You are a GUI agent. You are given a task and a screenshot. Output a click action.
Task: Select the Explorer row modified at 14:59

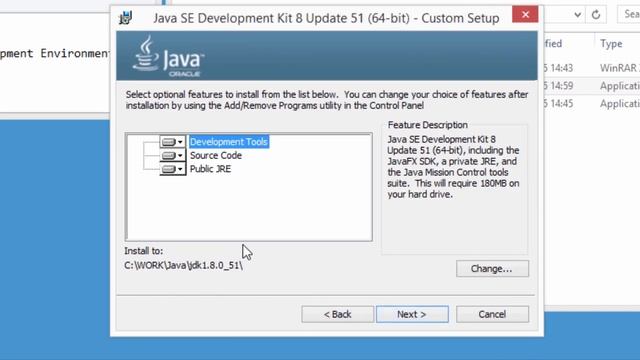(x=592, y=86)
